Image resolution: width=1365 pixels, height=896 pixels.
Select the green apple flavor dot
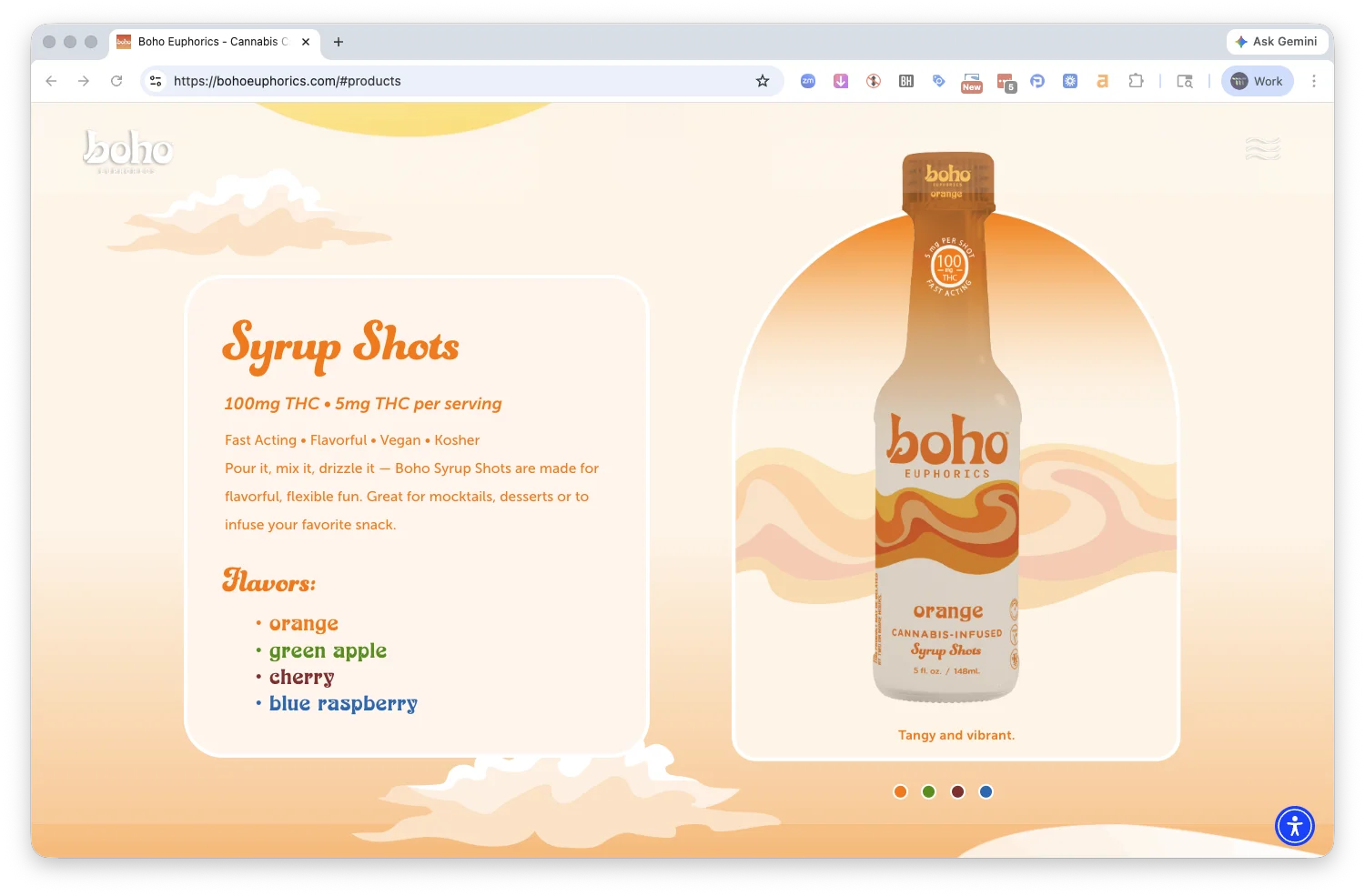click(x=928, y=791)
